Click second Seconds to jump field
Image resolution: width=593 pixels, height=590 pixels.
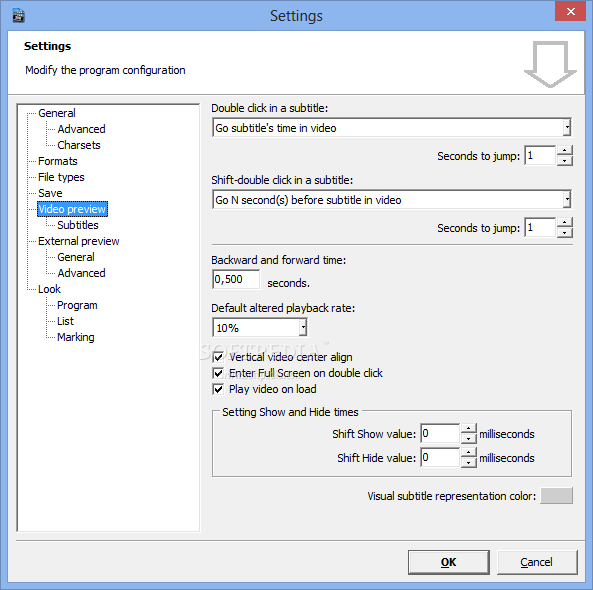(x=540, y=227)
